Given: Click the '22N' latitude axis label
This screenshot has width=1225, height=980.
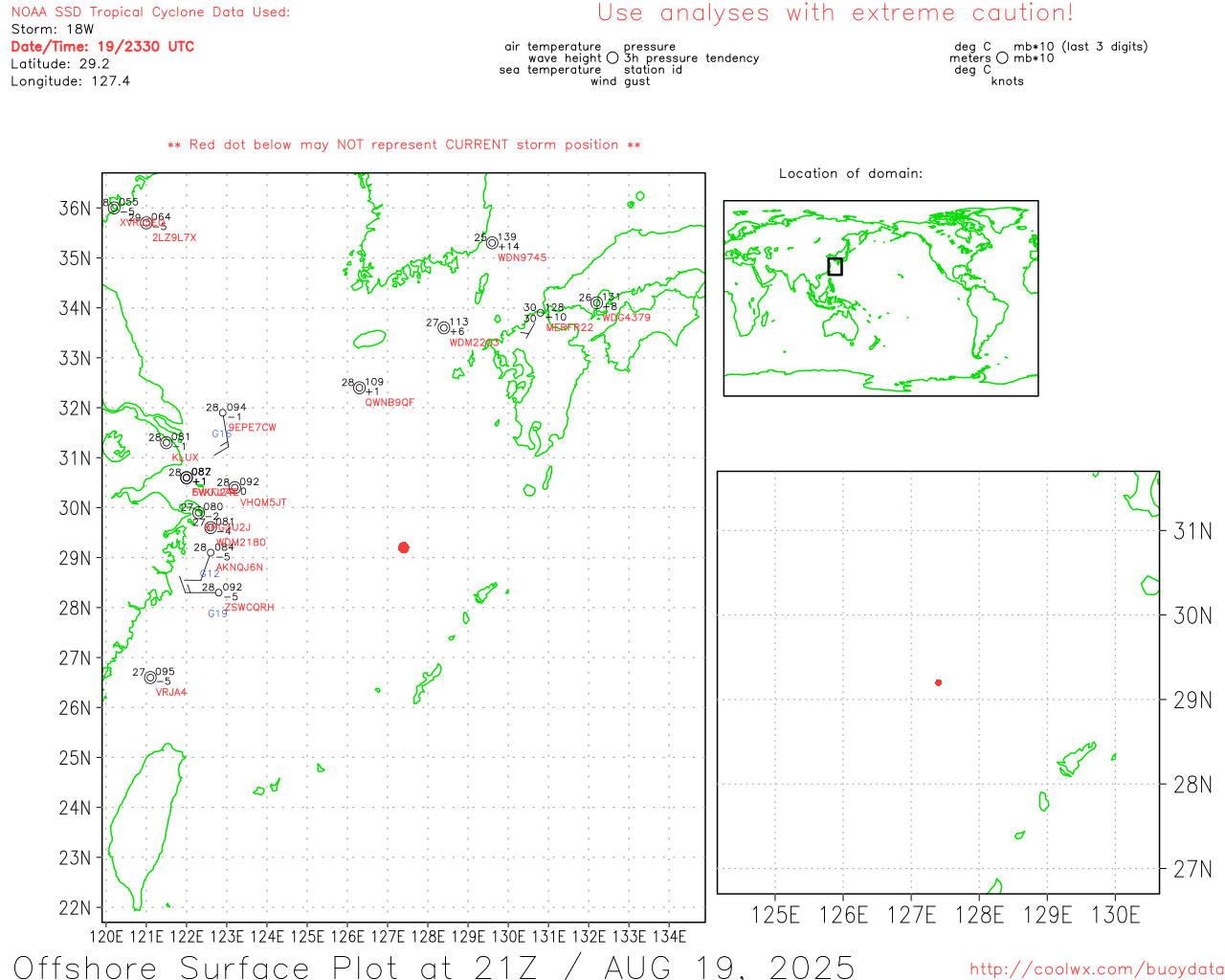Looking at the screenshot, I should tap(75, 907).
